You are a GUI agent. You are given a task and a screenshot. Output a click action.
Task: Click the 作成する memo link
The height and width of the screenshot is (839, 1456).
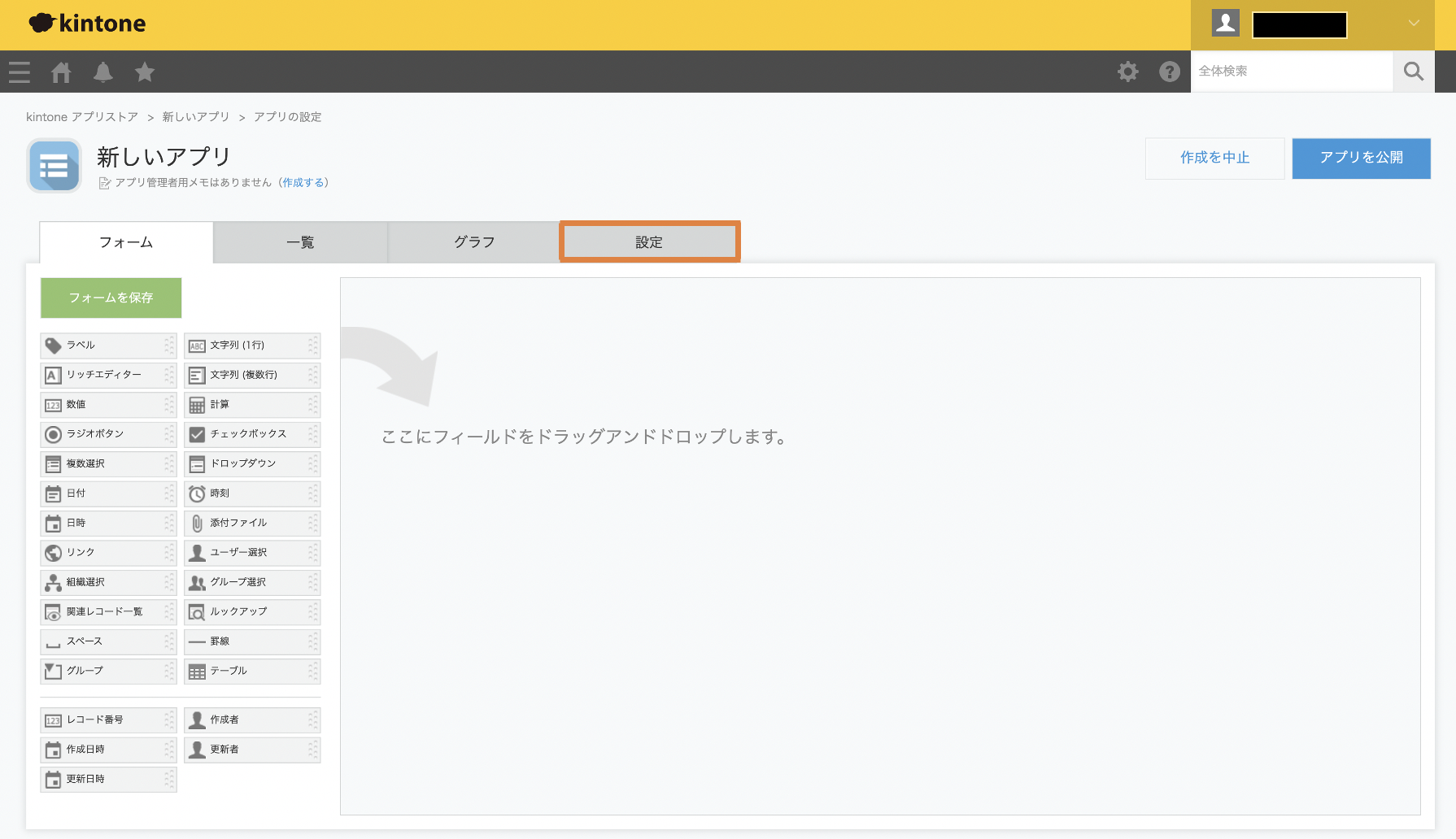tap(303, 183)
